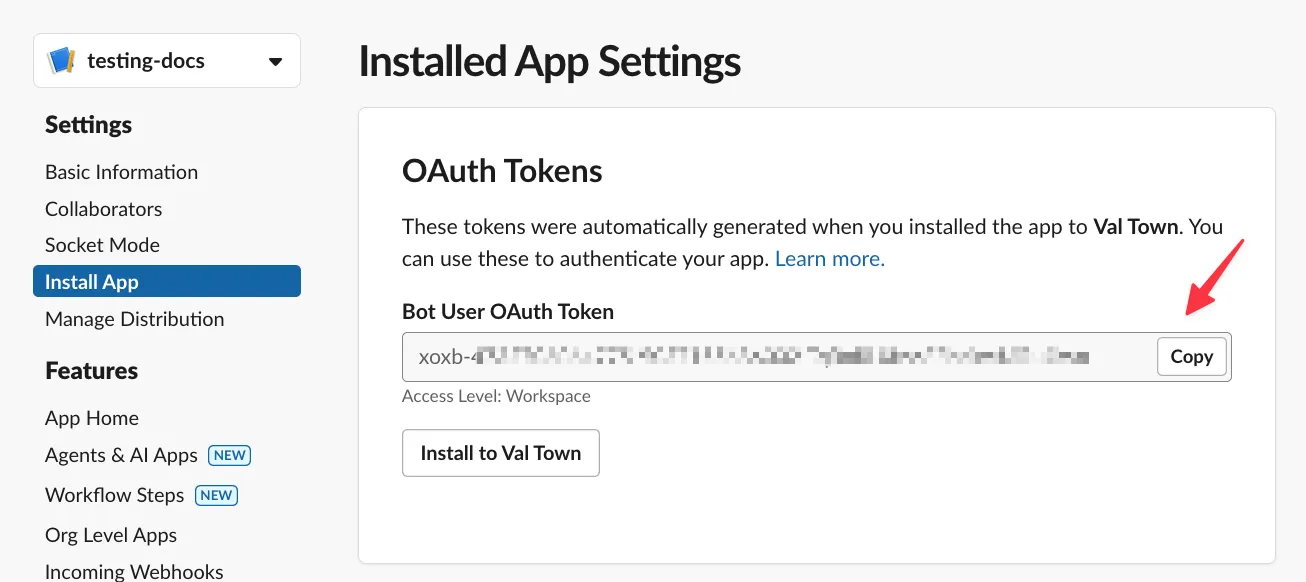Click the NEW badge beside Agents & AI Apps
This screenshot has width=1306, height=582.
(x=229, y=455)
